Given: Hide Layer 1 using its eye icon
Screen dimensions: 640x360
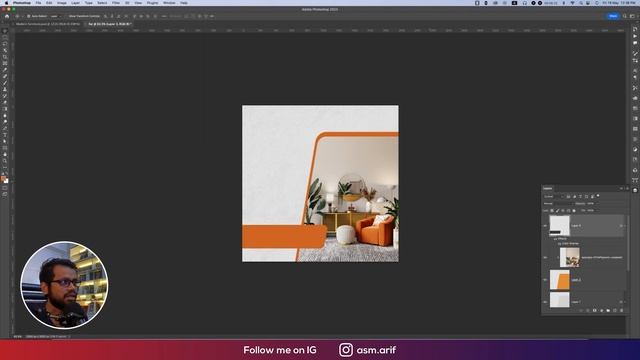Looking at the screenshot, I should pos(545,302).
